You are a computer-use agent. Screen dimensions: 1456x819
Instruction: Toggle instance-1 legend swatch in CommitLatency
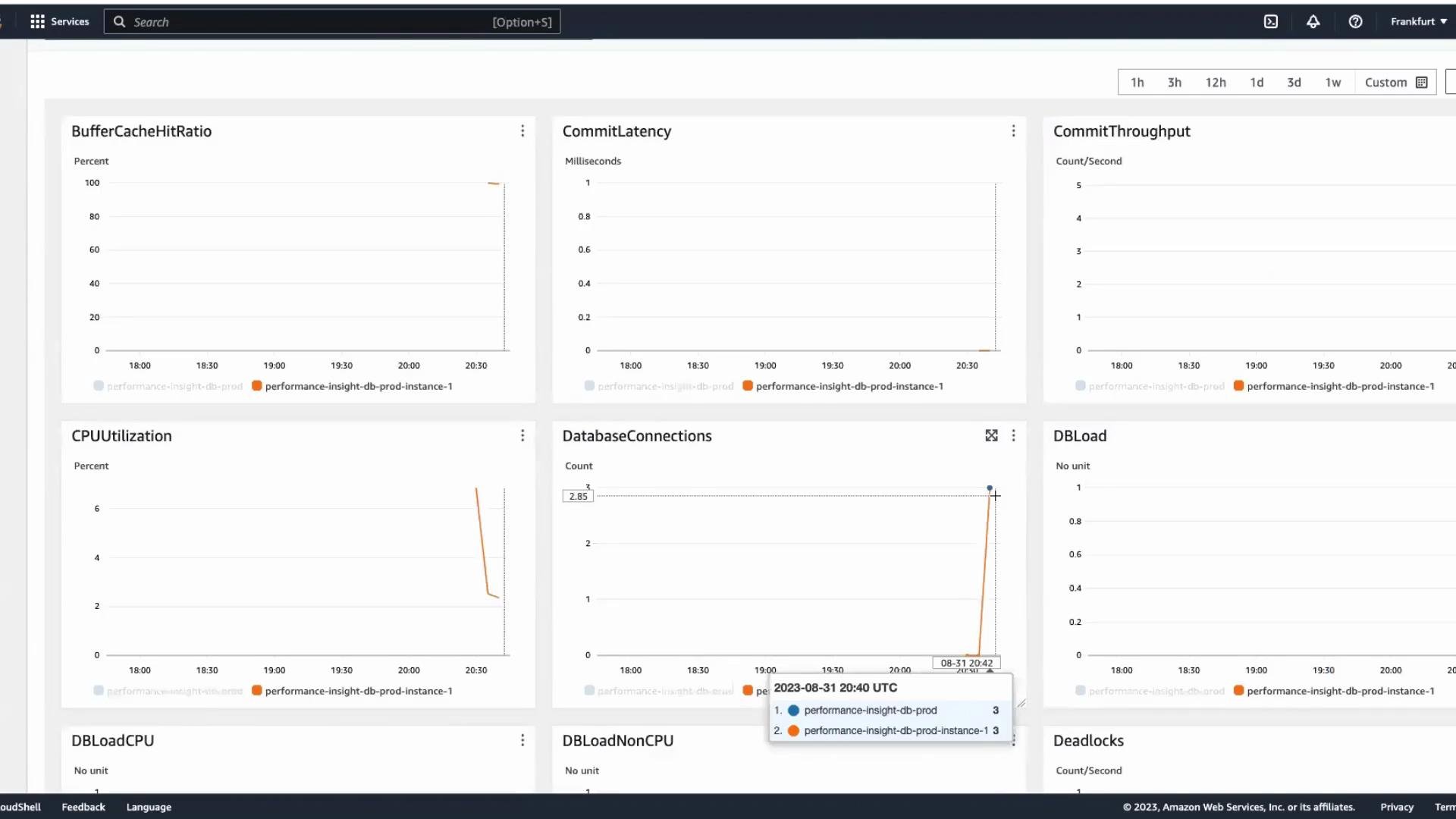748,386
